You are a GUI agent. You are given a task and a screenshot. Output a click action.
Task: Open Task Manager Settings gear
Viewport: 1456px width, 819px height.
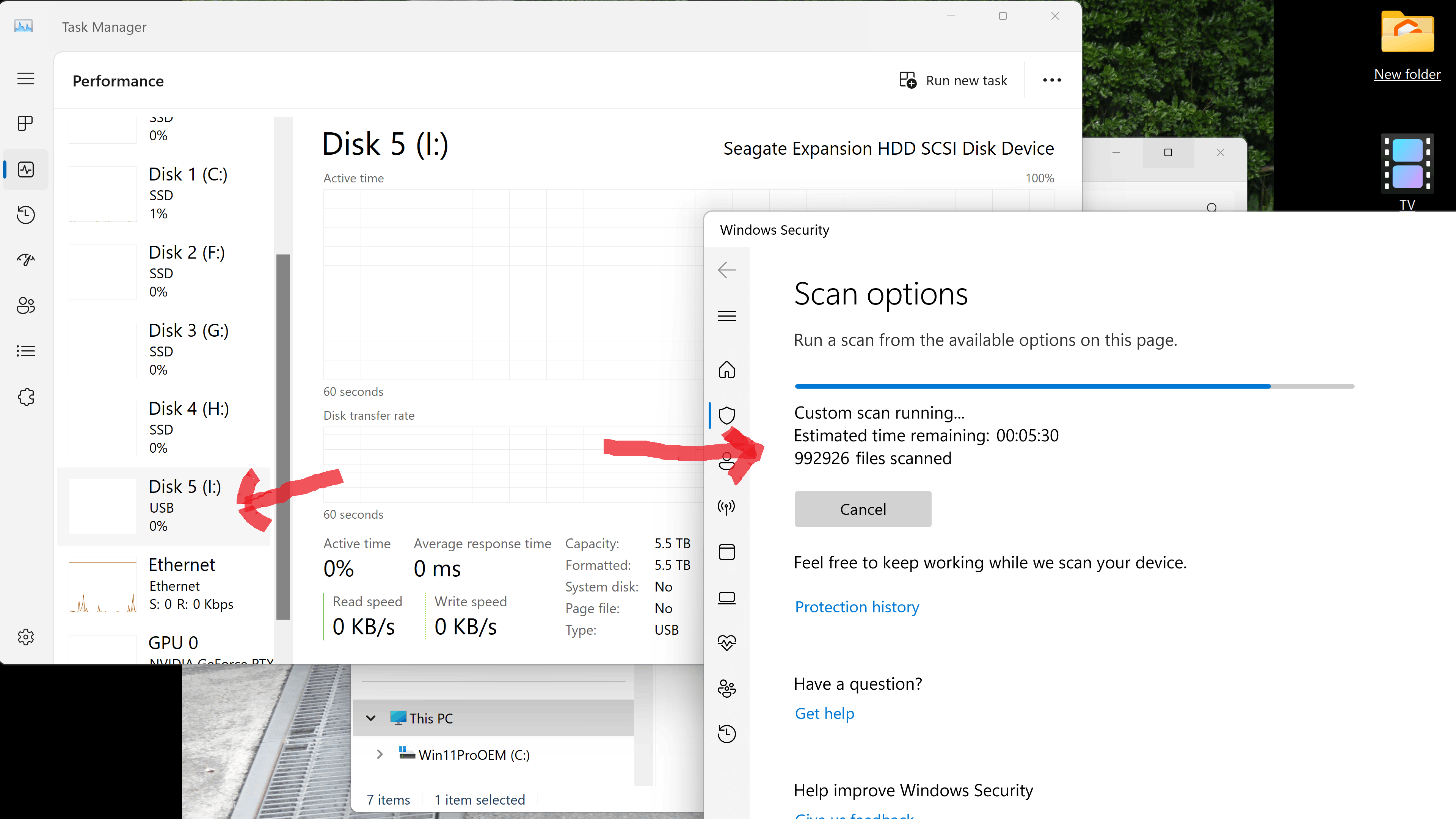pos(25,637)
